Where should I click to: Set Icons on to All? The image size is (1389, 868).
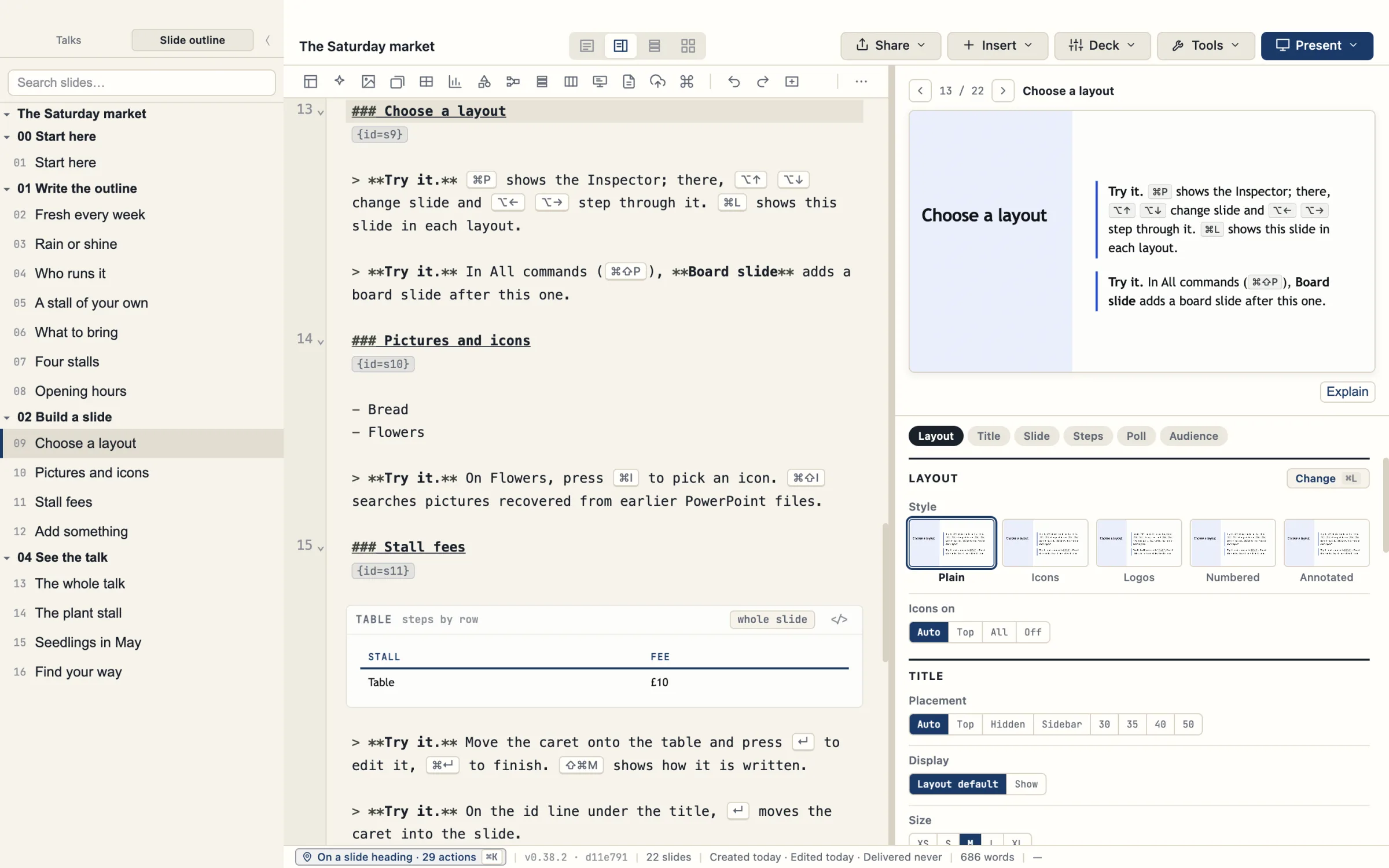[x=999, y=632]
